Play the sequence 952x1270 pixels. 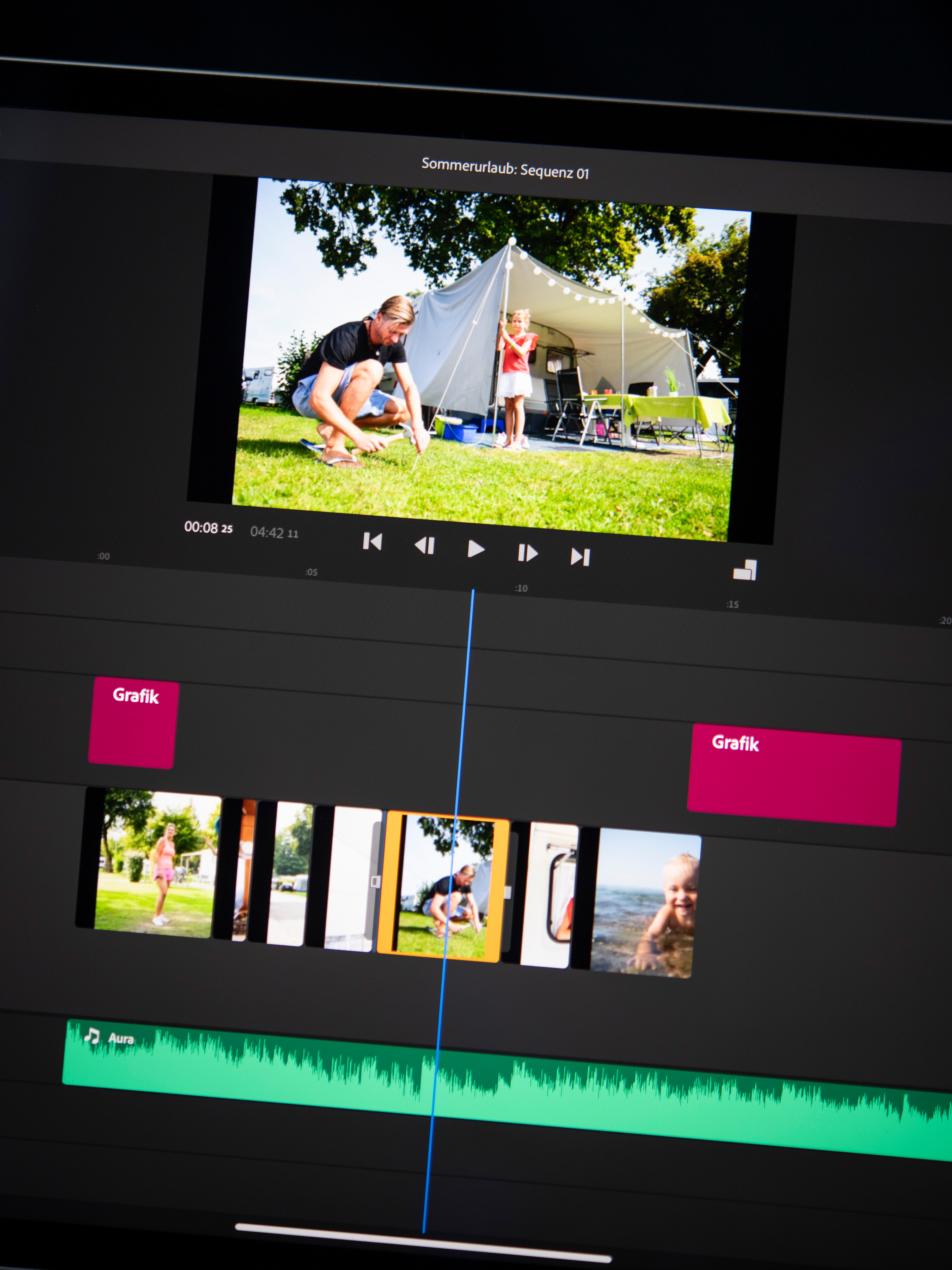tap(476, 549)
